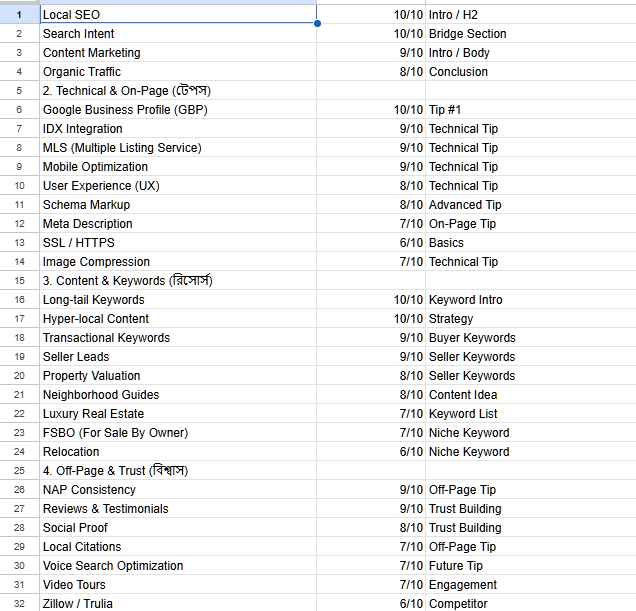Select the 'Mobile Optimization' cell
636x611 pixels.
(178, 167)
